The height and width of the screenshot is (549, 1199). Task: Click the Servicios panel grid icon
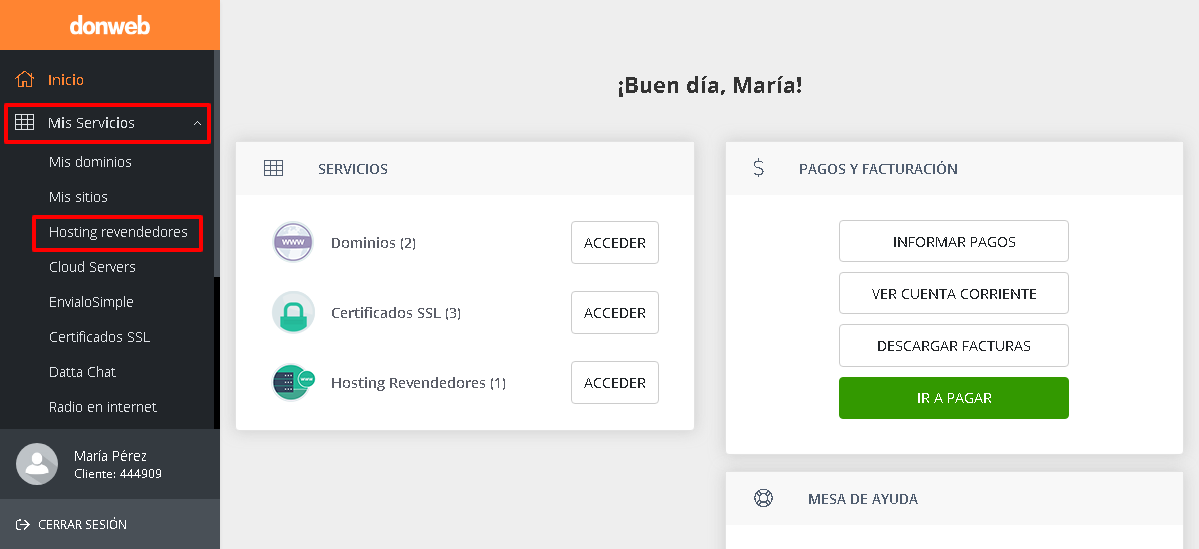(273, 168)
